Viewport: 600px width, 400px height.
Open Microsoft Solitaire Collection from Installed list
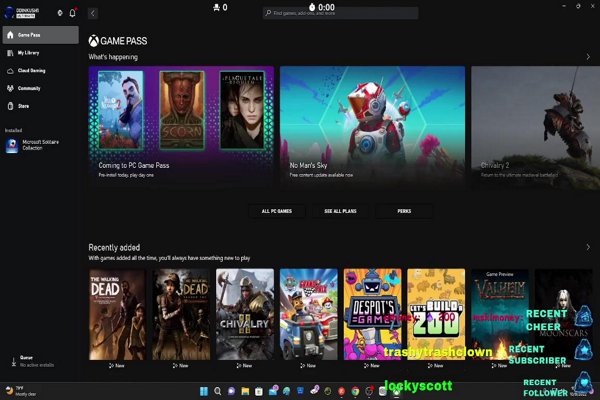pos(41,145)
